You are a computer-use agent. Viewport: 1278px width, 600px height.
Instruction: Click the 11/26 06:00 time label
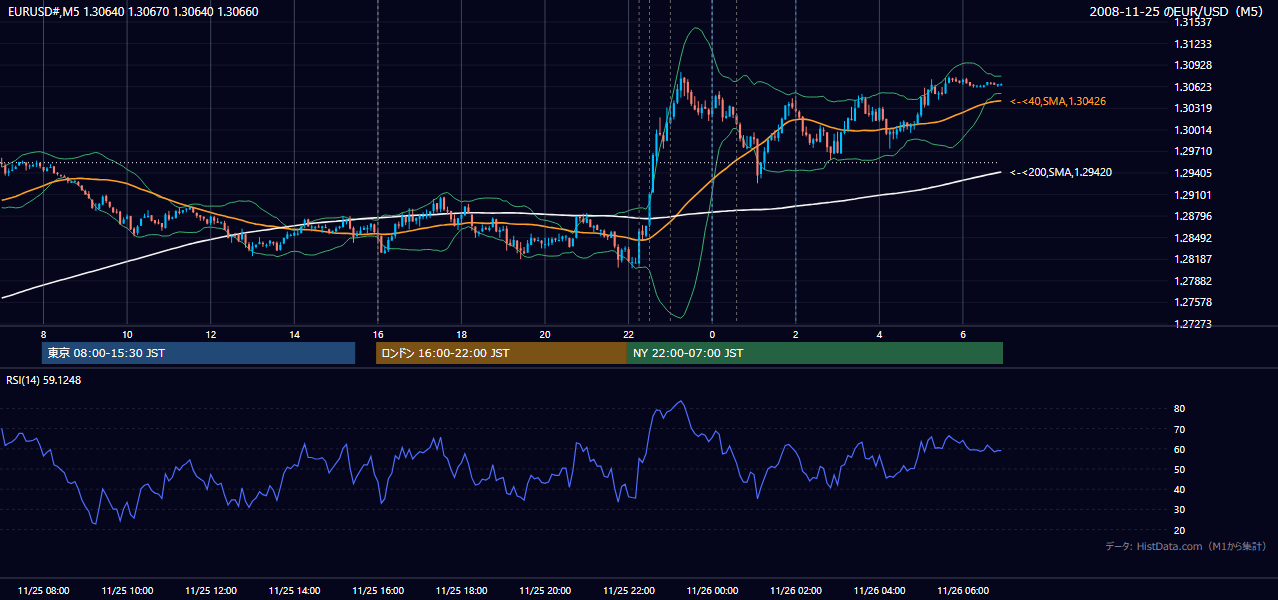pyautogui.click(x=962, y=591)
